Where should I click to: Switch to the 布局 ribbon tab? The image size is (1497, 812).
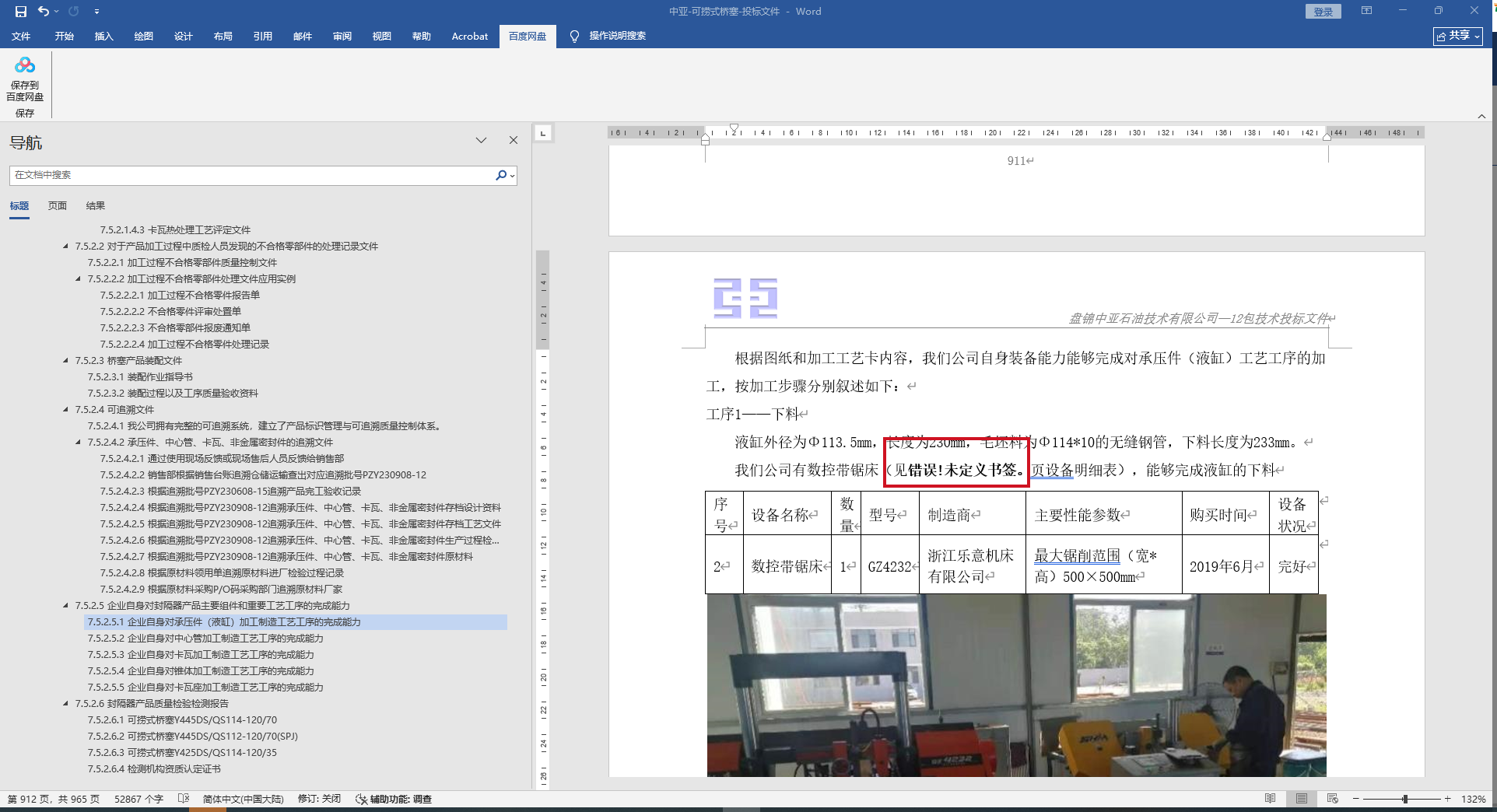point(223,36)
